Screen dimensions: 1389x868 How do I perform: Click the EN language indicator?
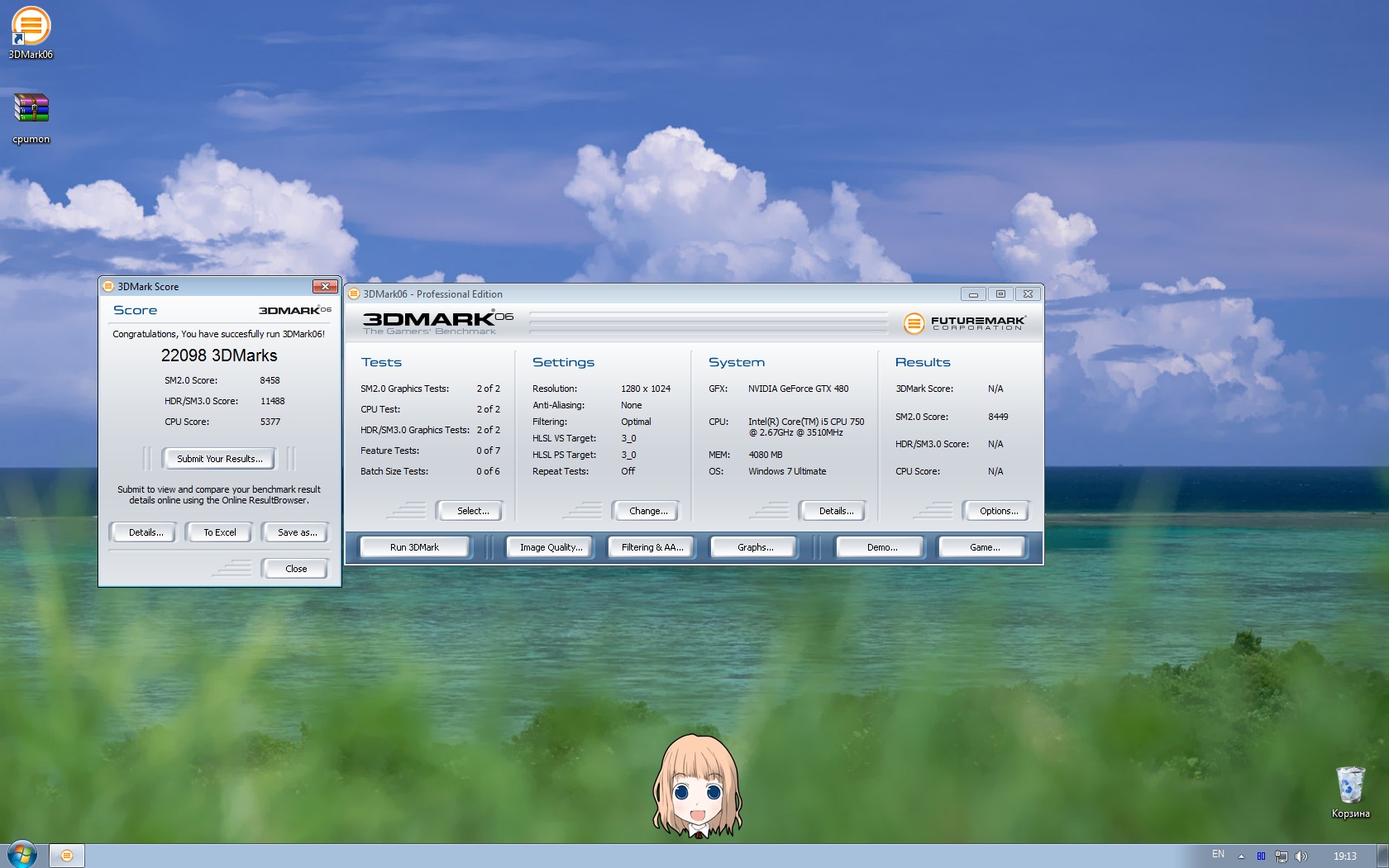(1218, 854)
